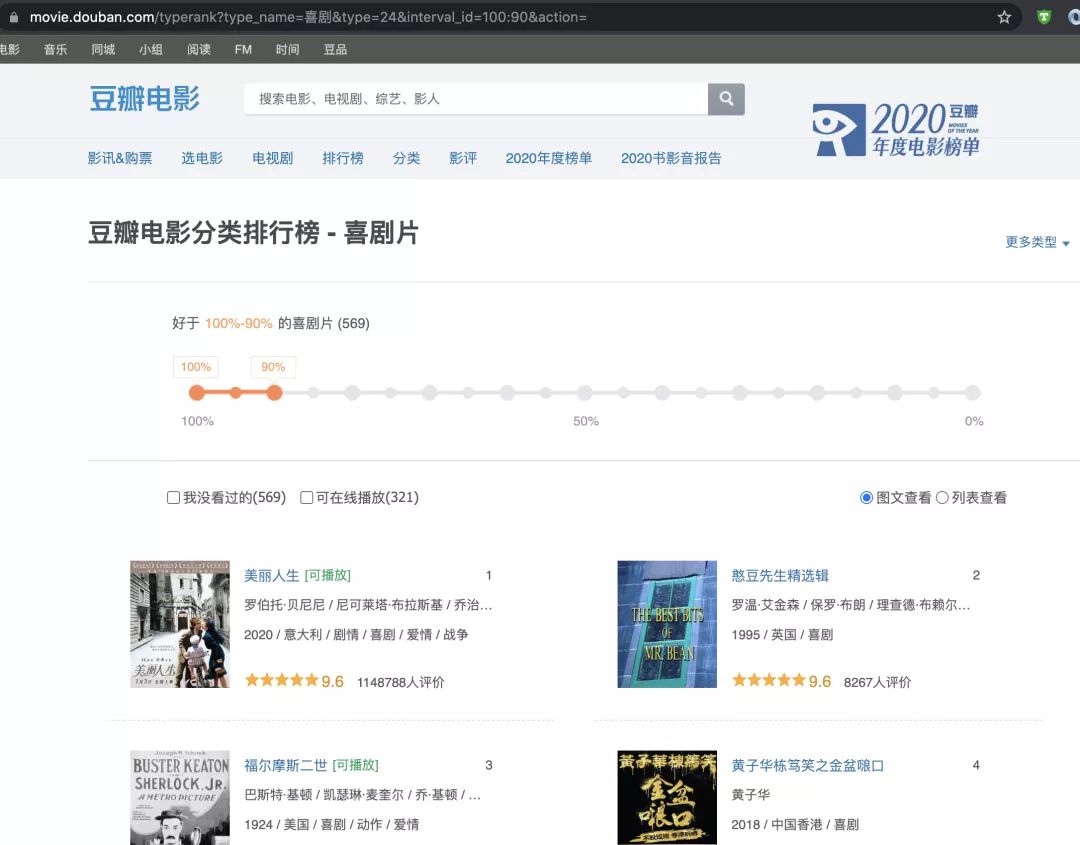The height and width of the screenshot is (845, 1080).
Task: Open the 美丽人生 poster thumbnail
Action: (180, 624)
